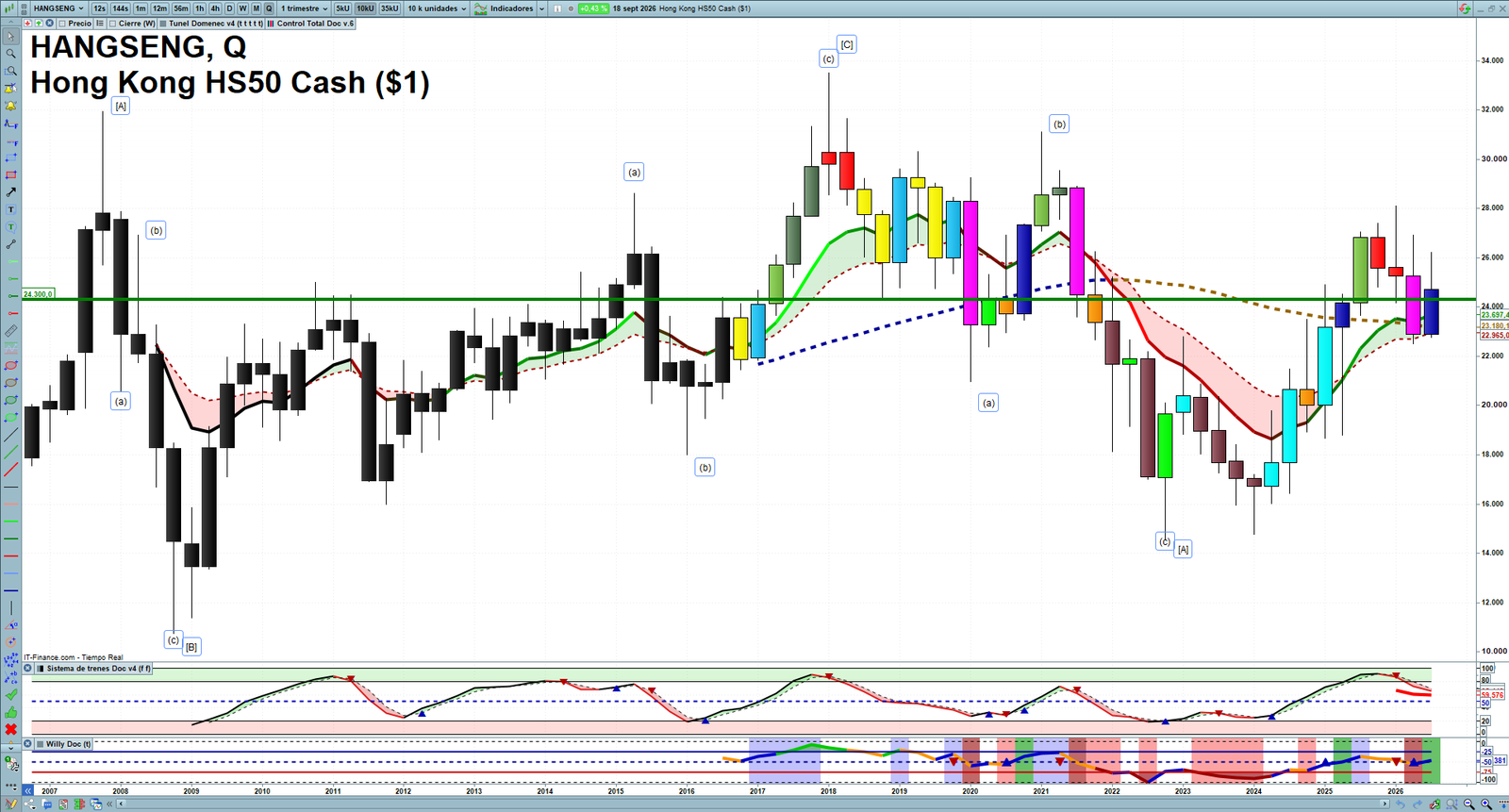Click the IT-Finance.com - Tiempo Real text
Screen dimensions: 1509x812
click(74, 657)
